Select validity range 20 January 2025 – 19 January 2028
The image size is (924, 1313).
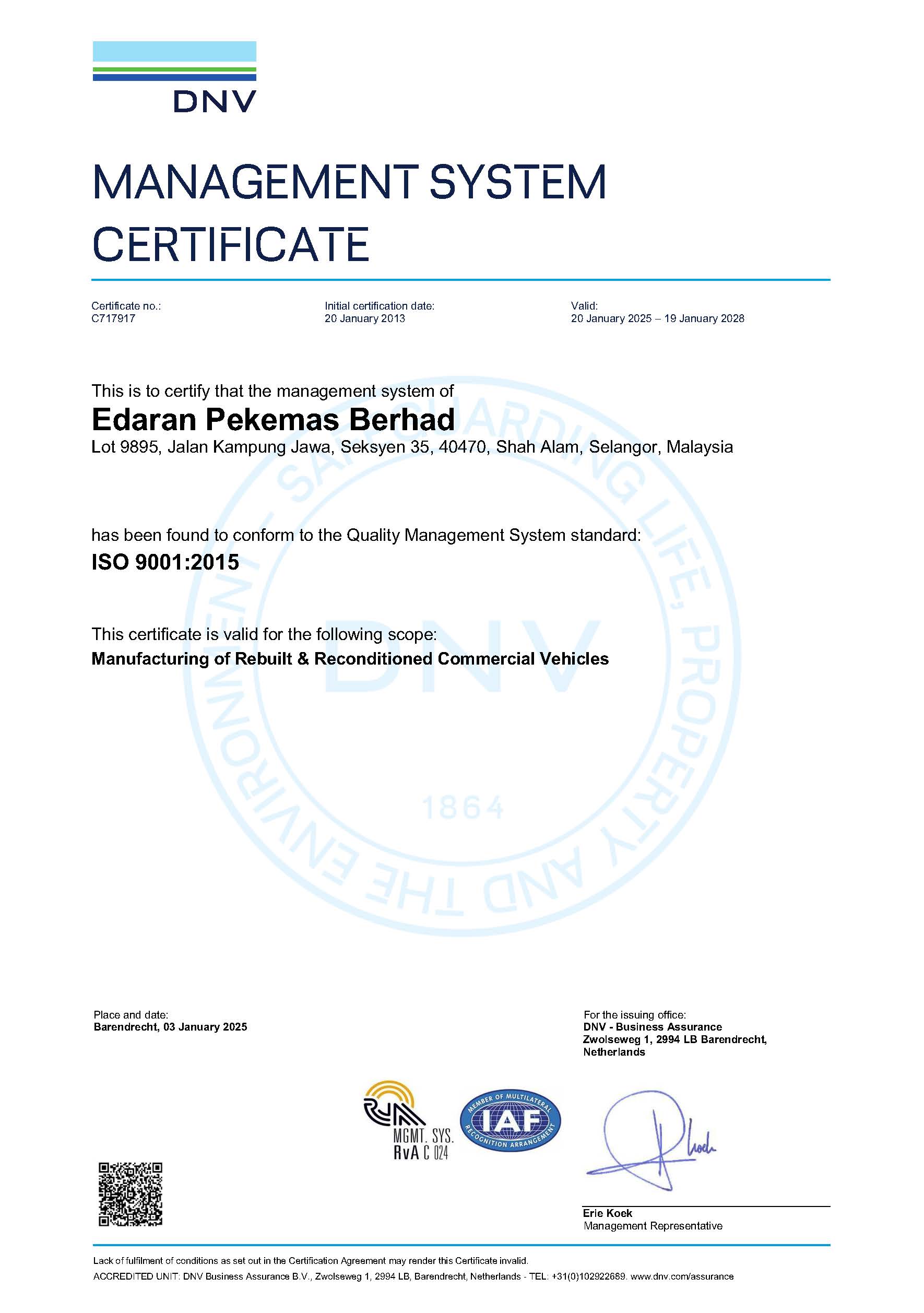658,318
